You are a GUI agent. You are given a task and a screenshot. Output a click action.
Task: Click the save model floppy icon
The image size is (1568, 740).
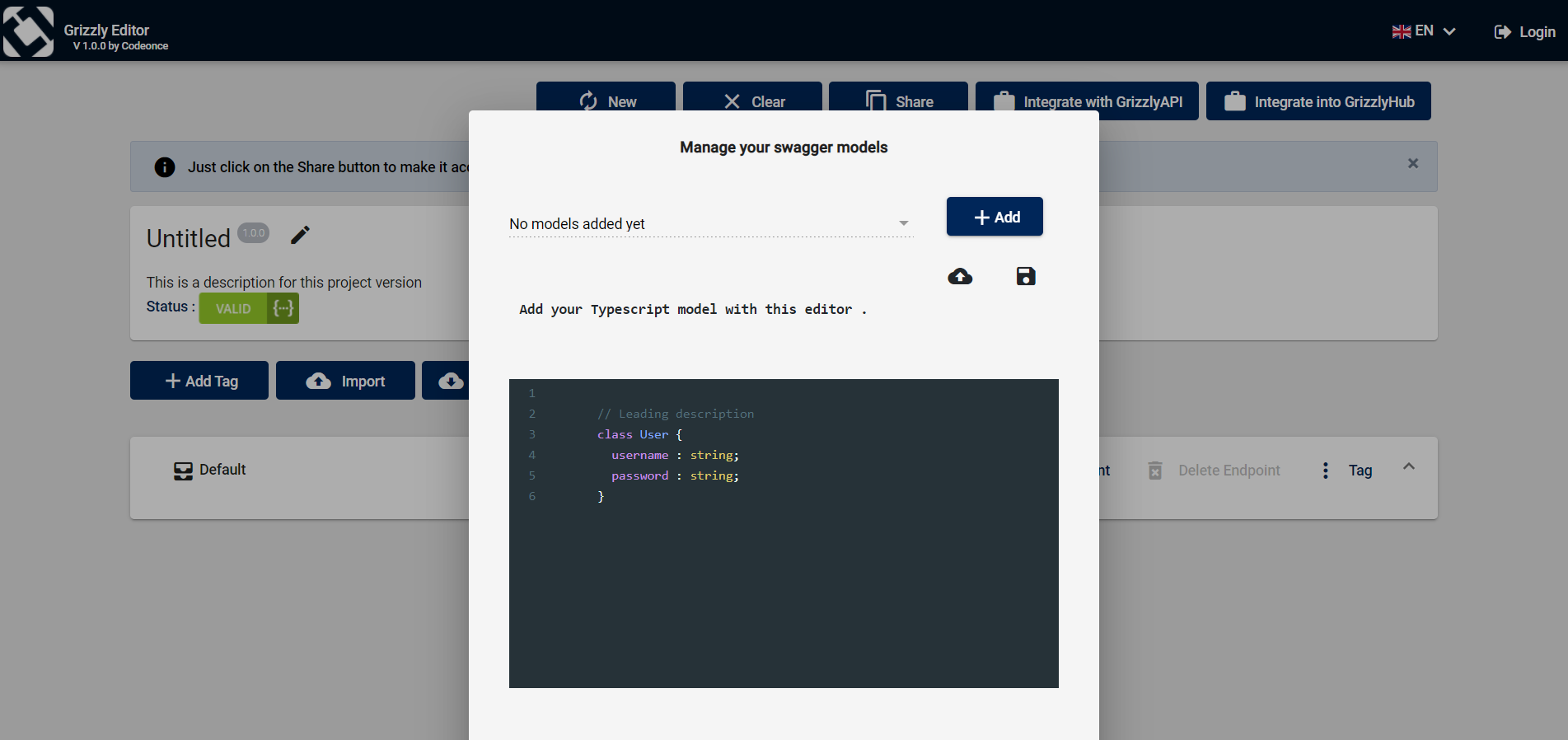1026,276
